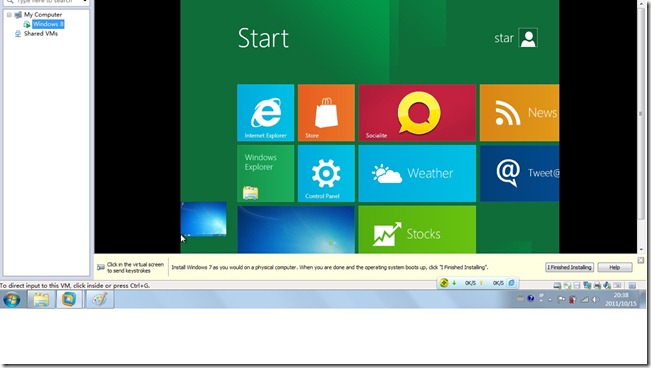Select the Windows 8 virtual machine
Screen dimensions: 651x368
point(48,24)
